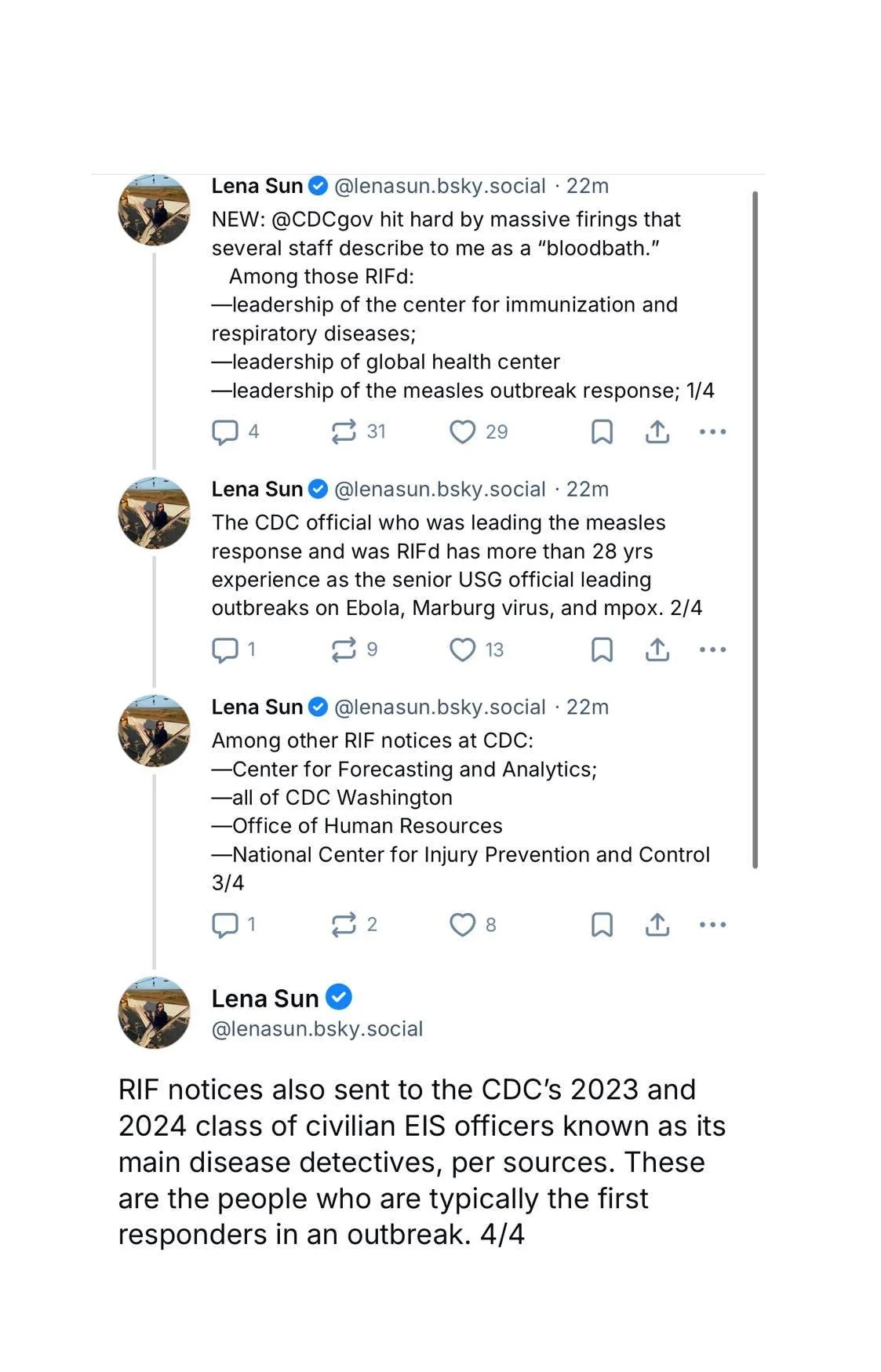
Task: Open the @lenasun.bsky.social handle on 4/4 post
Action: point(317,1029)
